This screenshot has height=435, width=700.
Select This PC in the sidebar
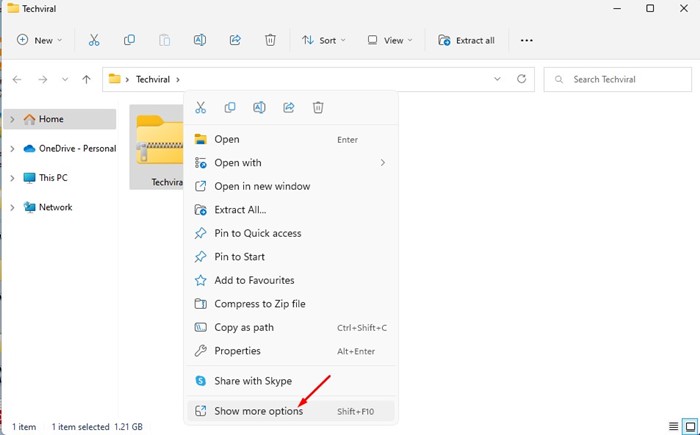[59, 178]
